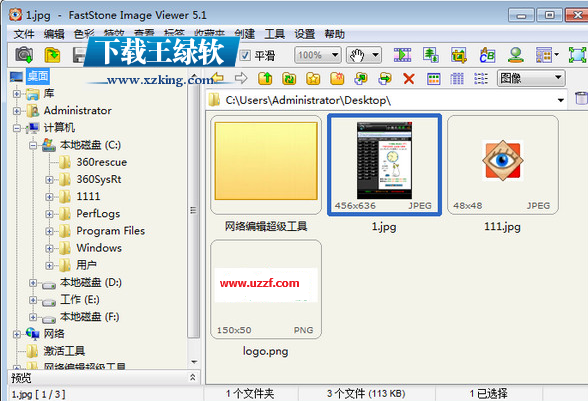Switch to thumbnails view icon

[x=434, y=79]
